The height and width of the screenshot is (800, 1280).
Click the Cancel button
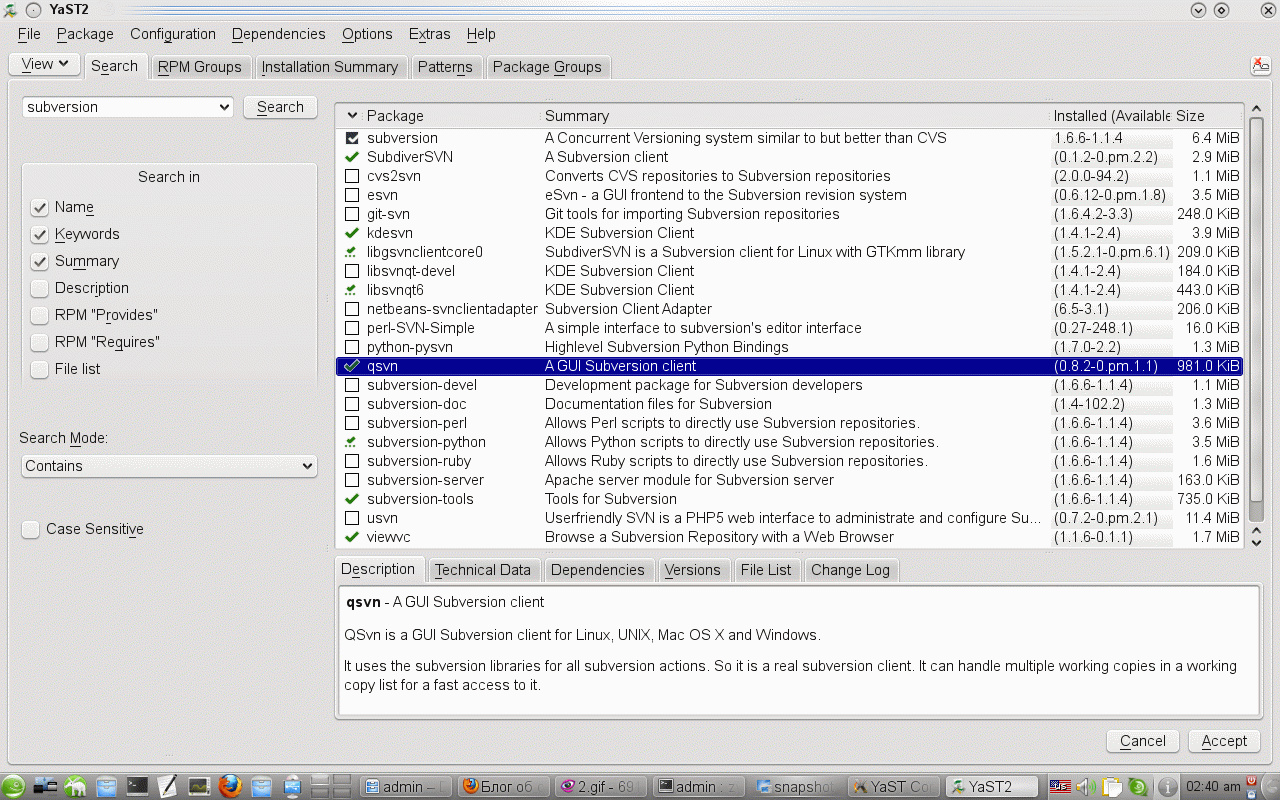[x=1143, y=741]
